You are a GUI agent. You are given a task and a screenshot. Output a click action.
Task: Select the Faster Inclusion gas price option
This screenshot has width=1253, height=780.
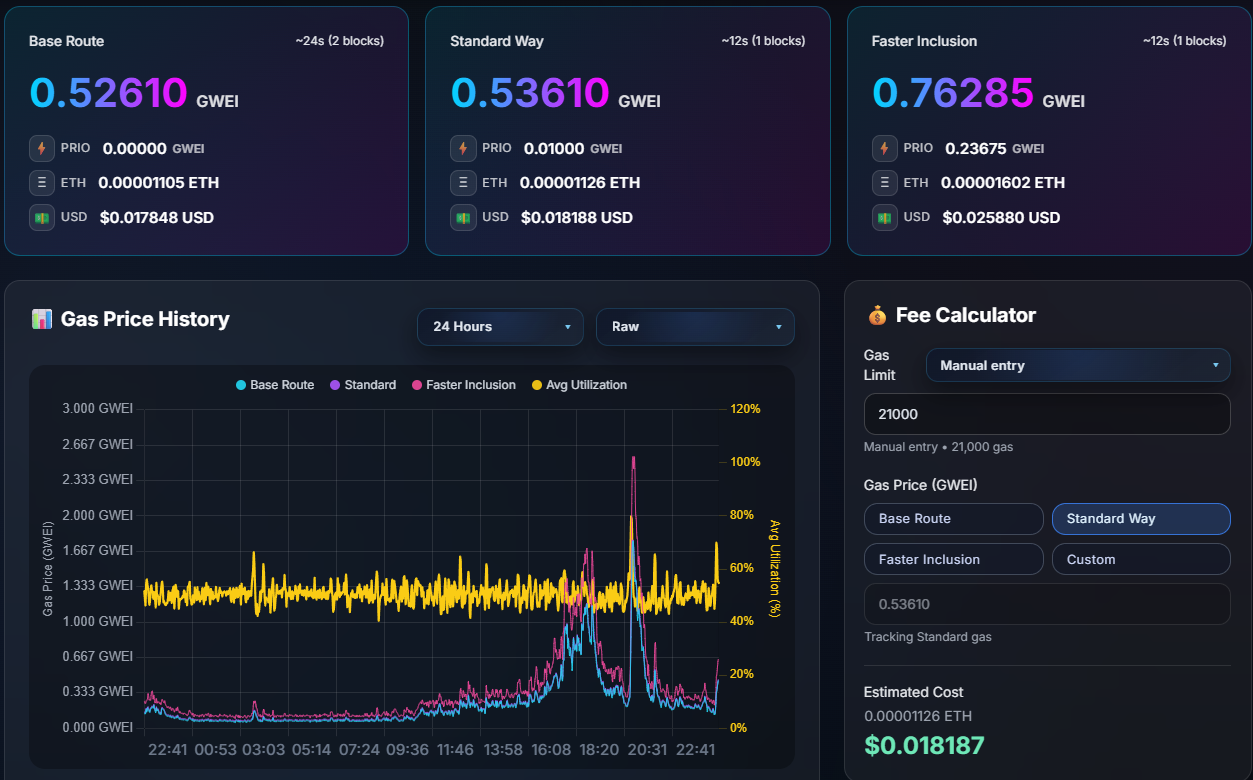coord(954,559)
